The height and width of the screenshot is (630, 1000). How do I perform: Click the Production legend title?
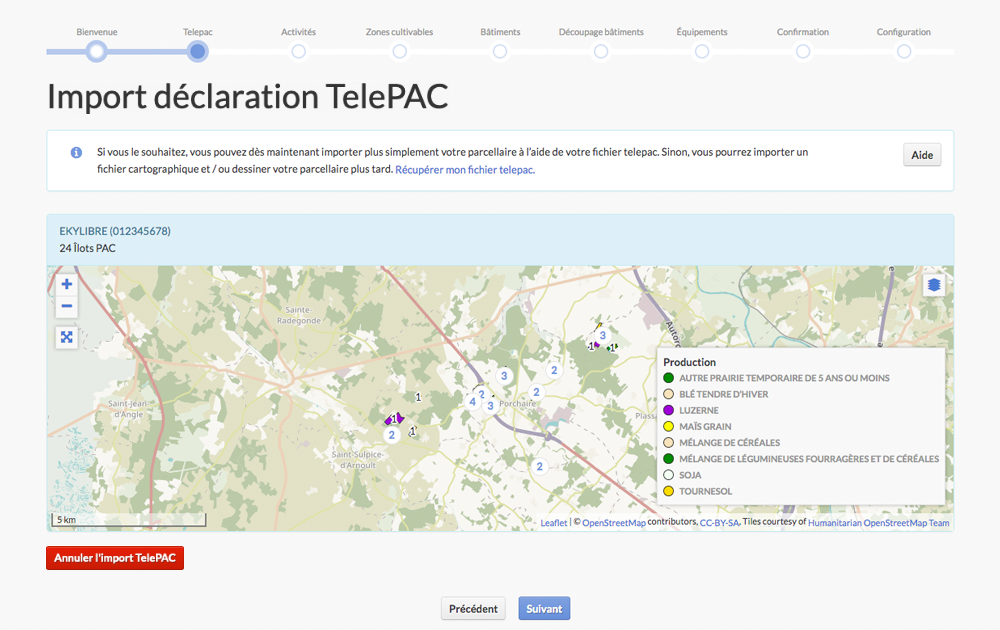pos(689,362)
